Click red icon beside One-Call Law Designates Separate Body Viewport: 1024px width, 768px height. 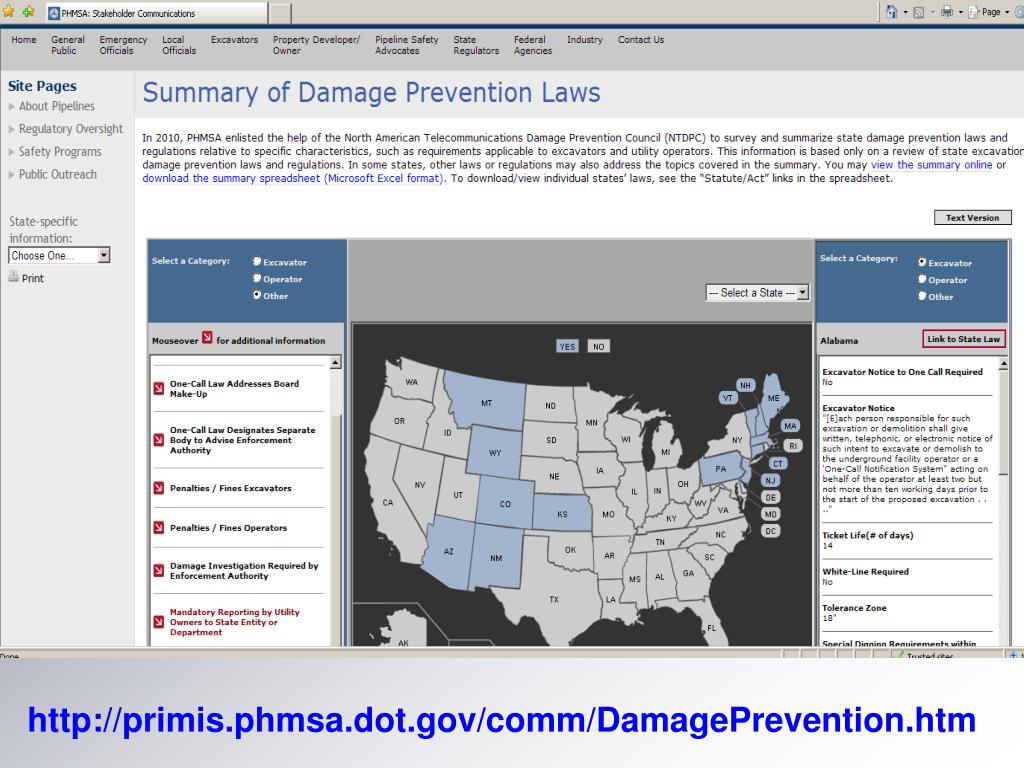159,440
